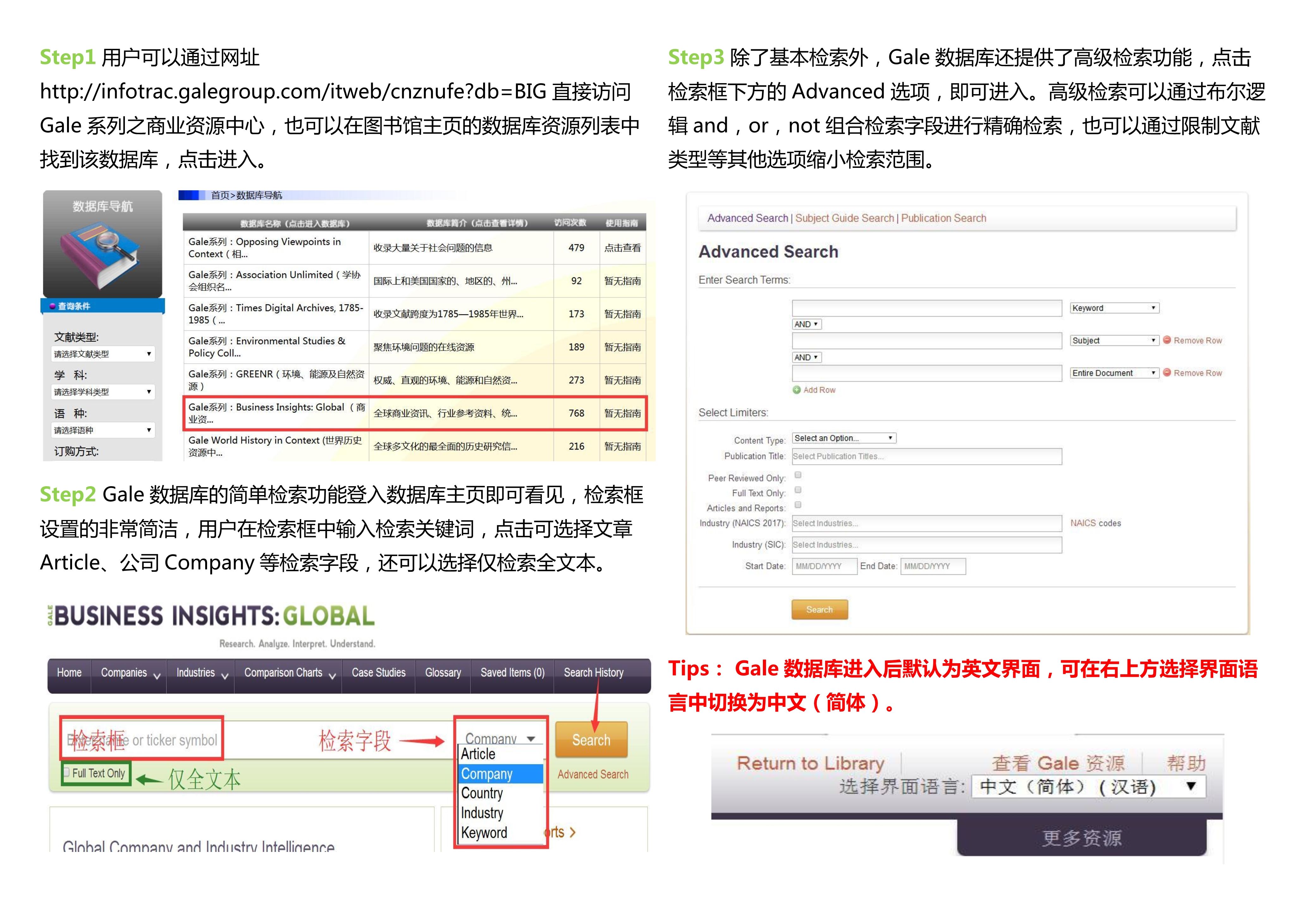The image size is (1307, 924).
Task: Open the Keyword field dropdown
Action: pos(1114,308)
